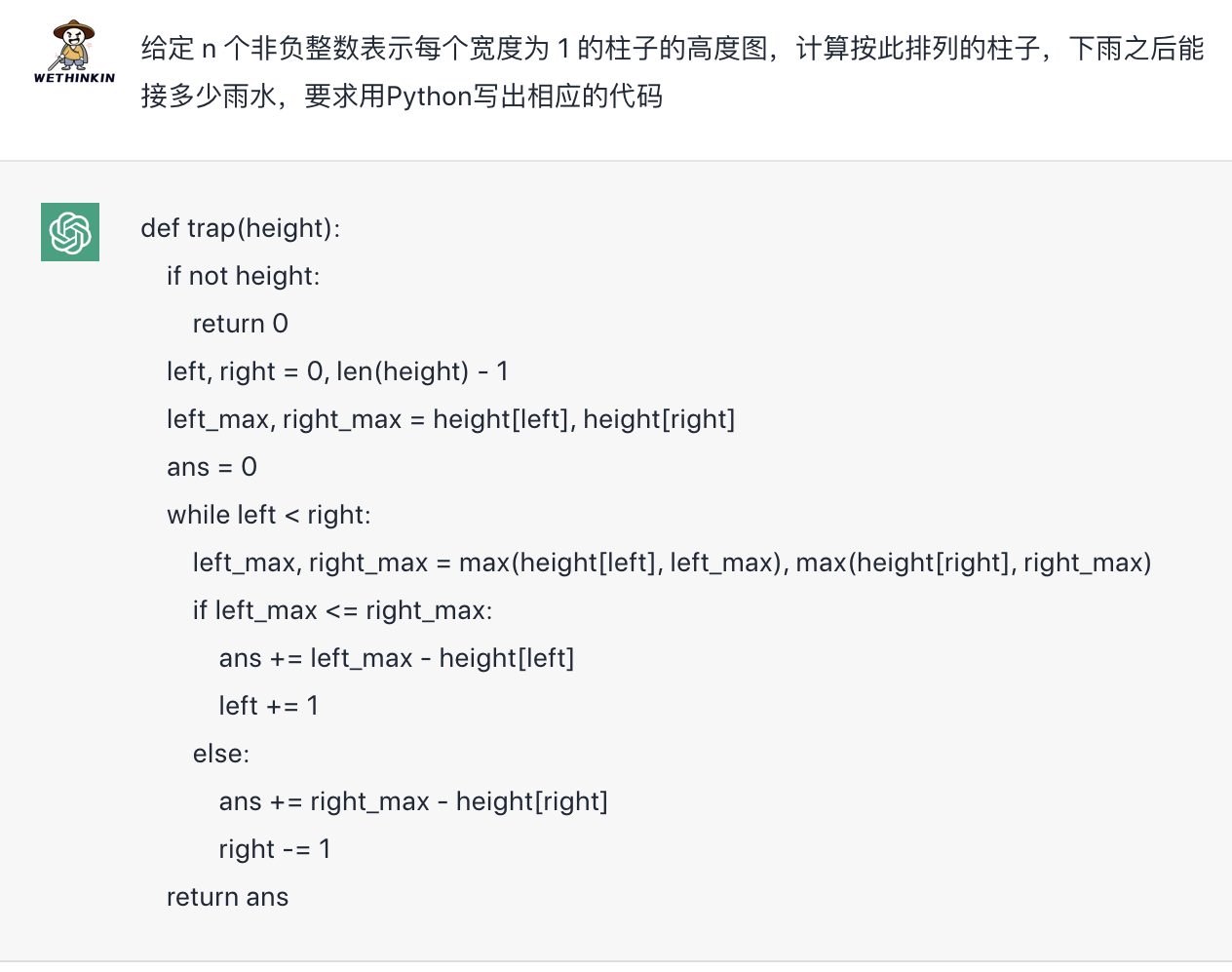Click the 'return ans' line

tap(227, 897)
